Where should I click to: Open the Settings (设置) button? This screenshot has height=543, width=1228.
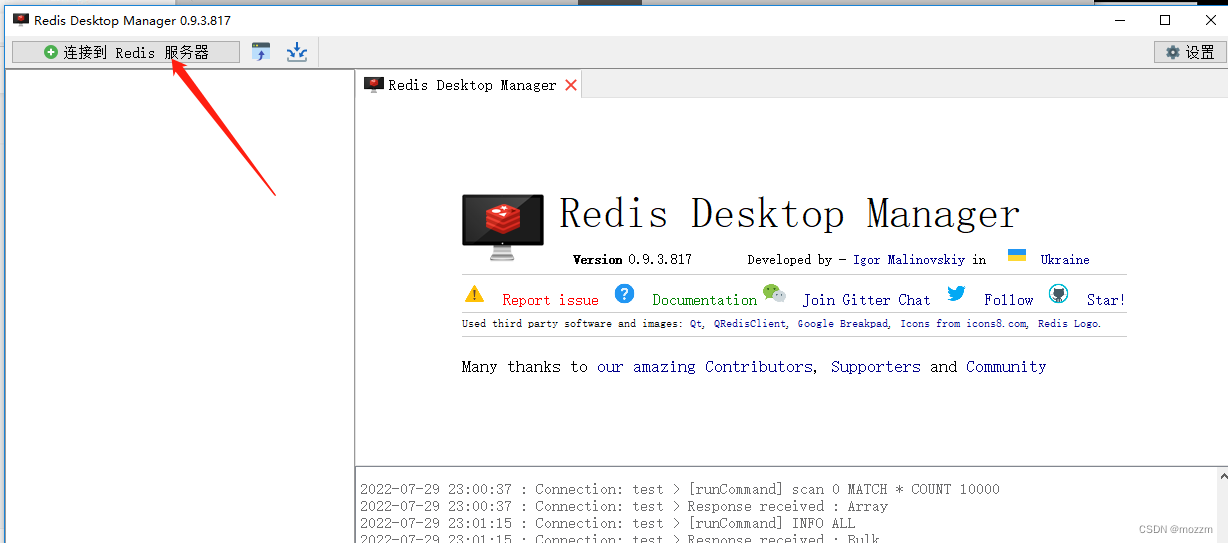pyautogui.click(x=1189, y=52)
